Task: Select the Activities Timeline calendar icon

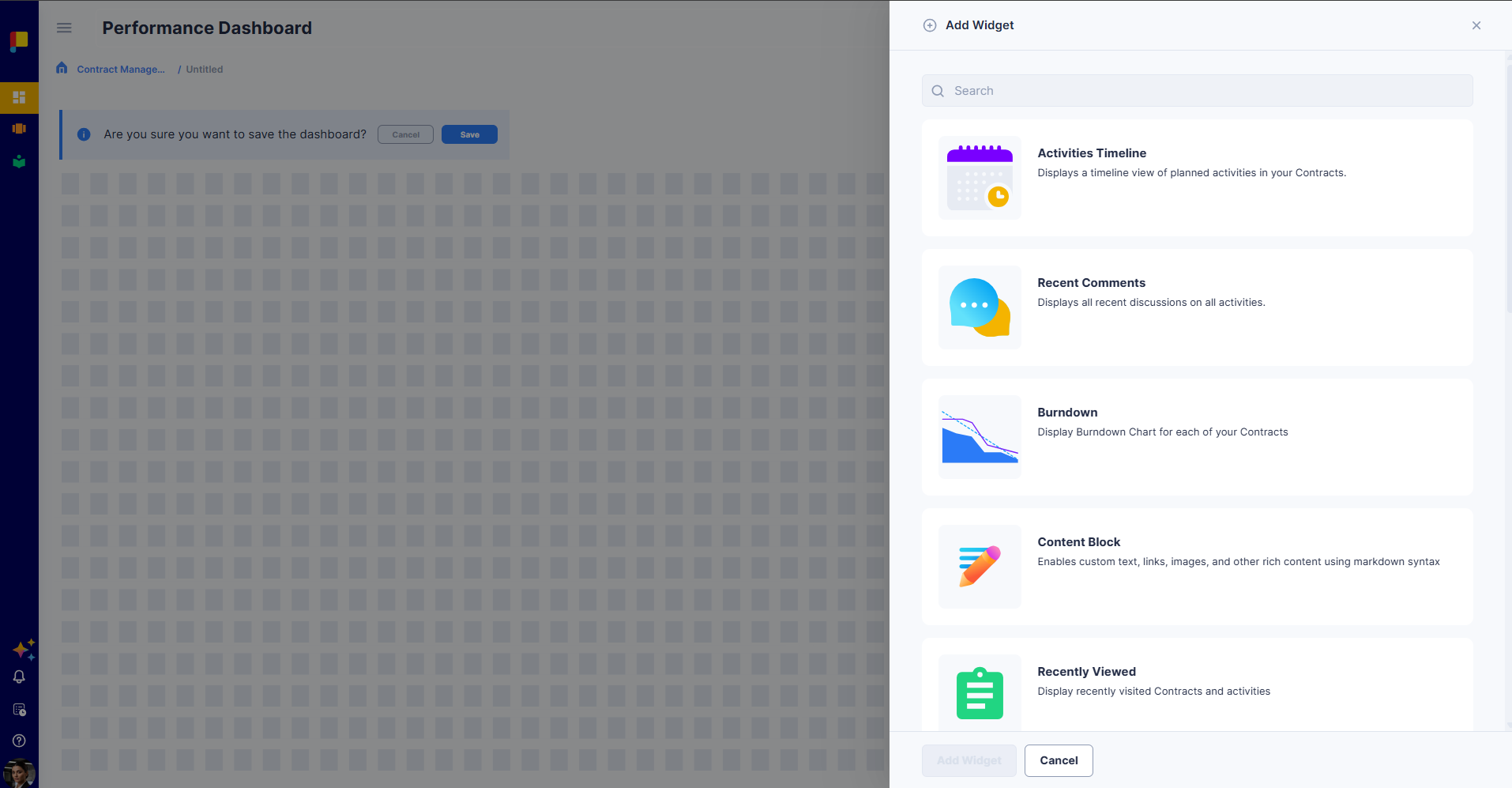Action: [x=980, y=178]
